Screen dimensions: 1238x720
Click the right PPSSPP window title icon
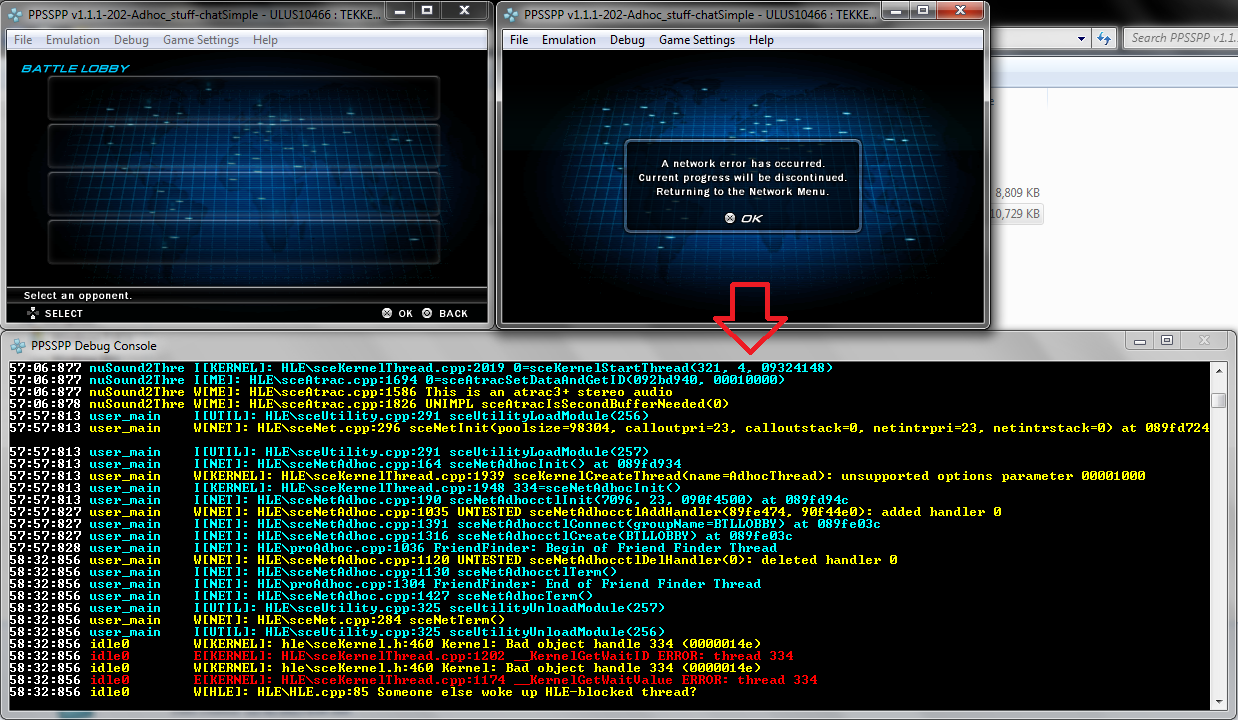point(512,14)
